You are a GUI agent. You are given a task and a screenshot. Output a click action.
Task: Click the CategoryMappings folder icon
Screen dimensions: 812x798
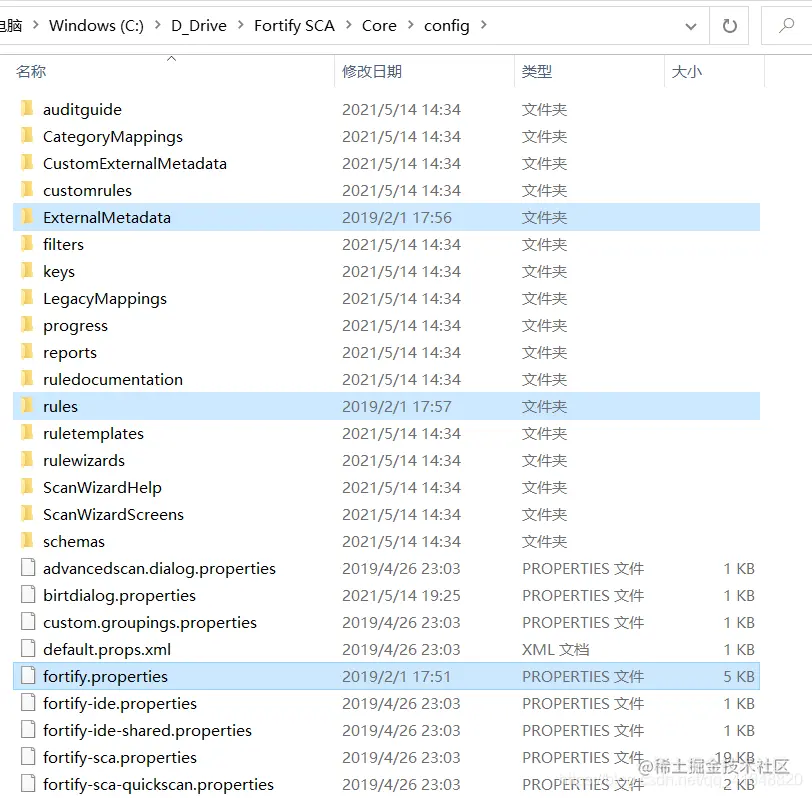(27, 136)
